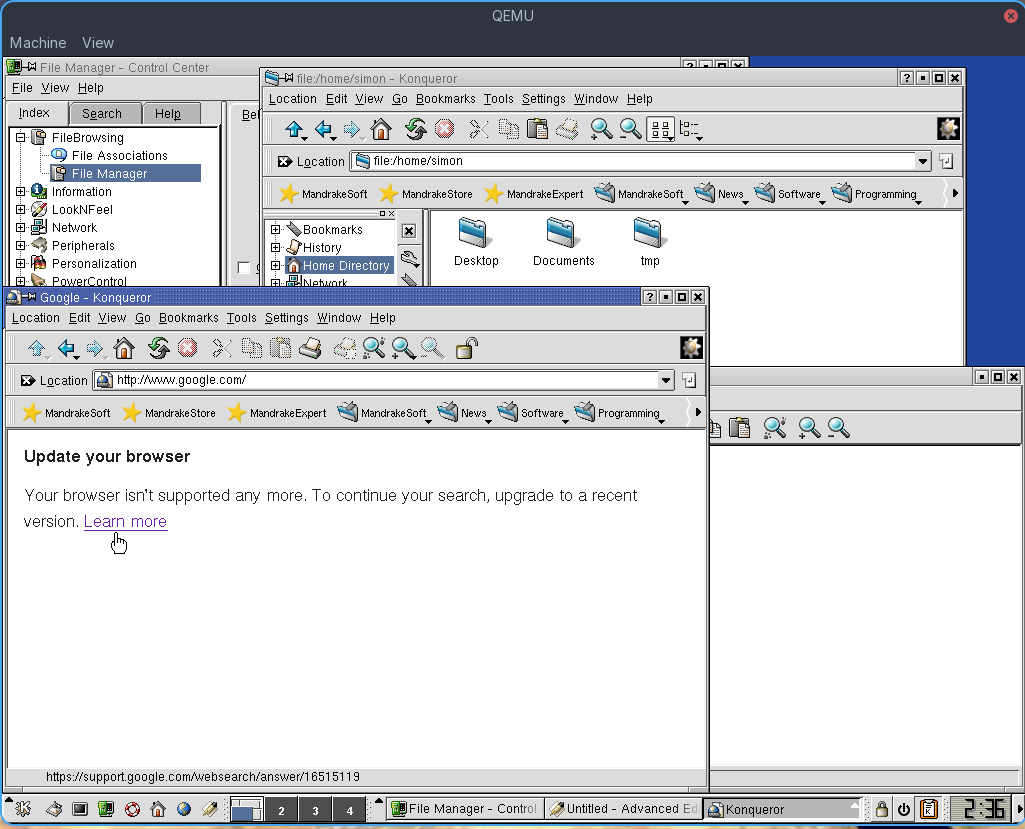Reload the file:/home/simon Konqueror view
Screen dimensions: 1025x829
pos(415,129)
